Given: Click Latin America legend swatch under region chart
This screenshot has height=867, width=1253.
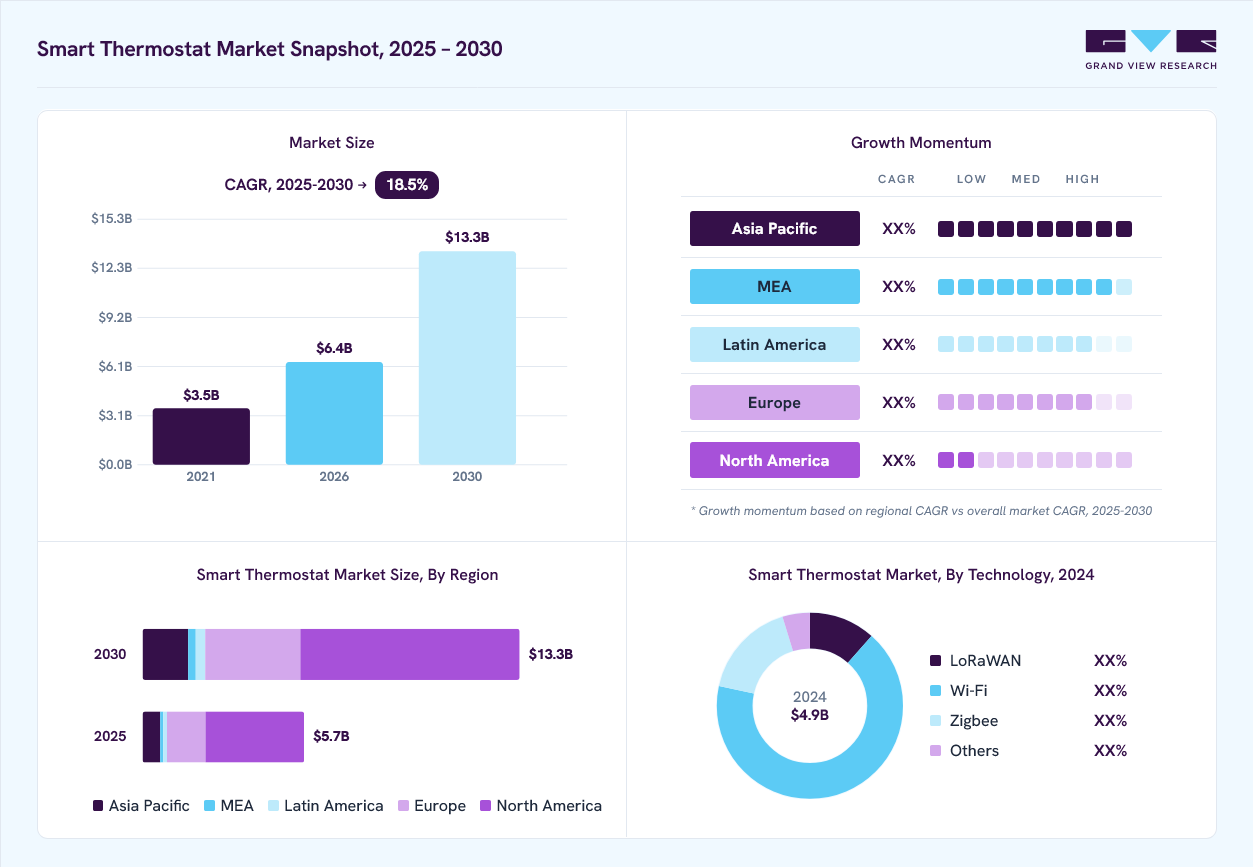Looking at the screenshot, I should point(273,806).
